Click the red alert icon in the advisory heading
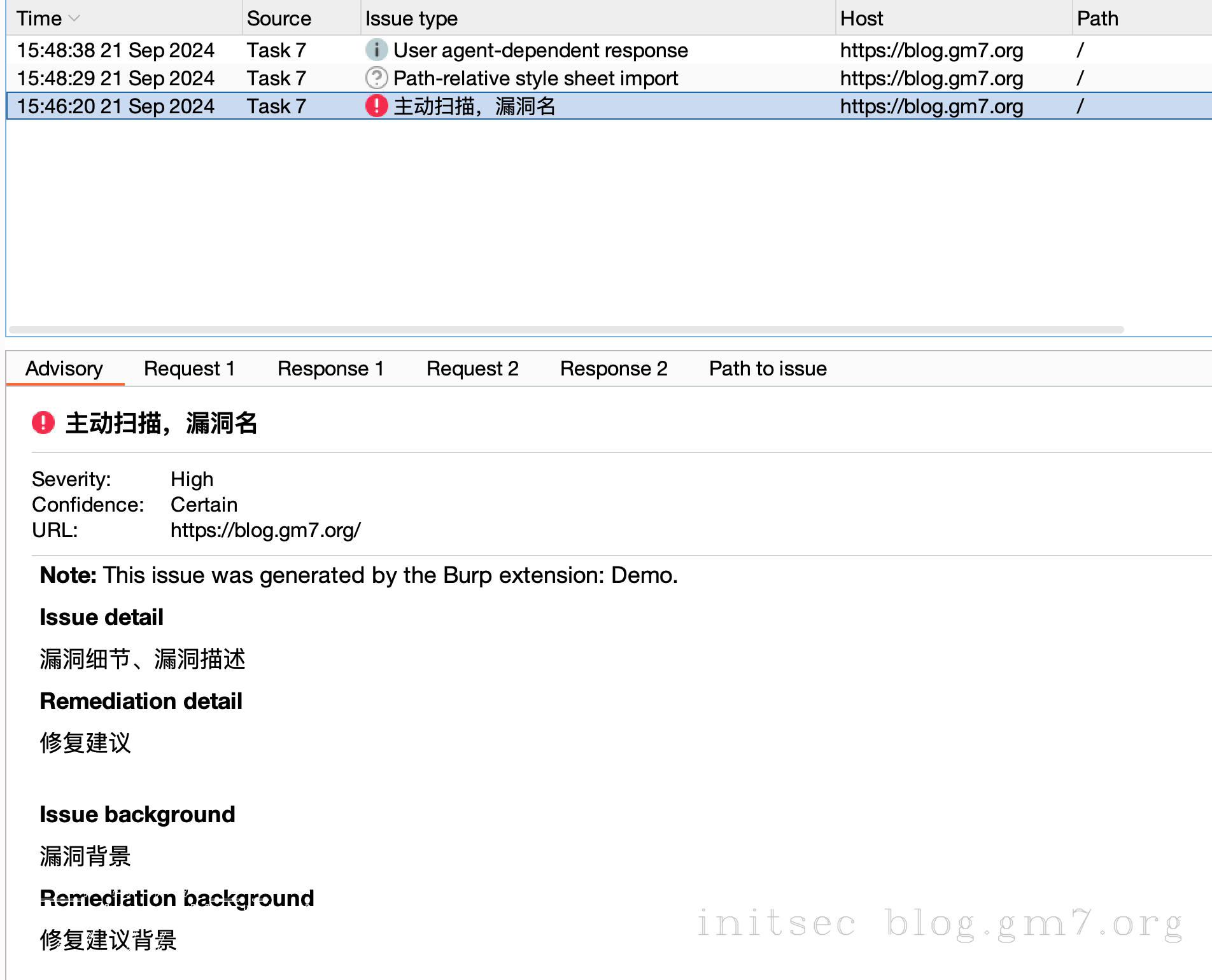Viewport: 1212px width, 980px height. pos(43,423)
